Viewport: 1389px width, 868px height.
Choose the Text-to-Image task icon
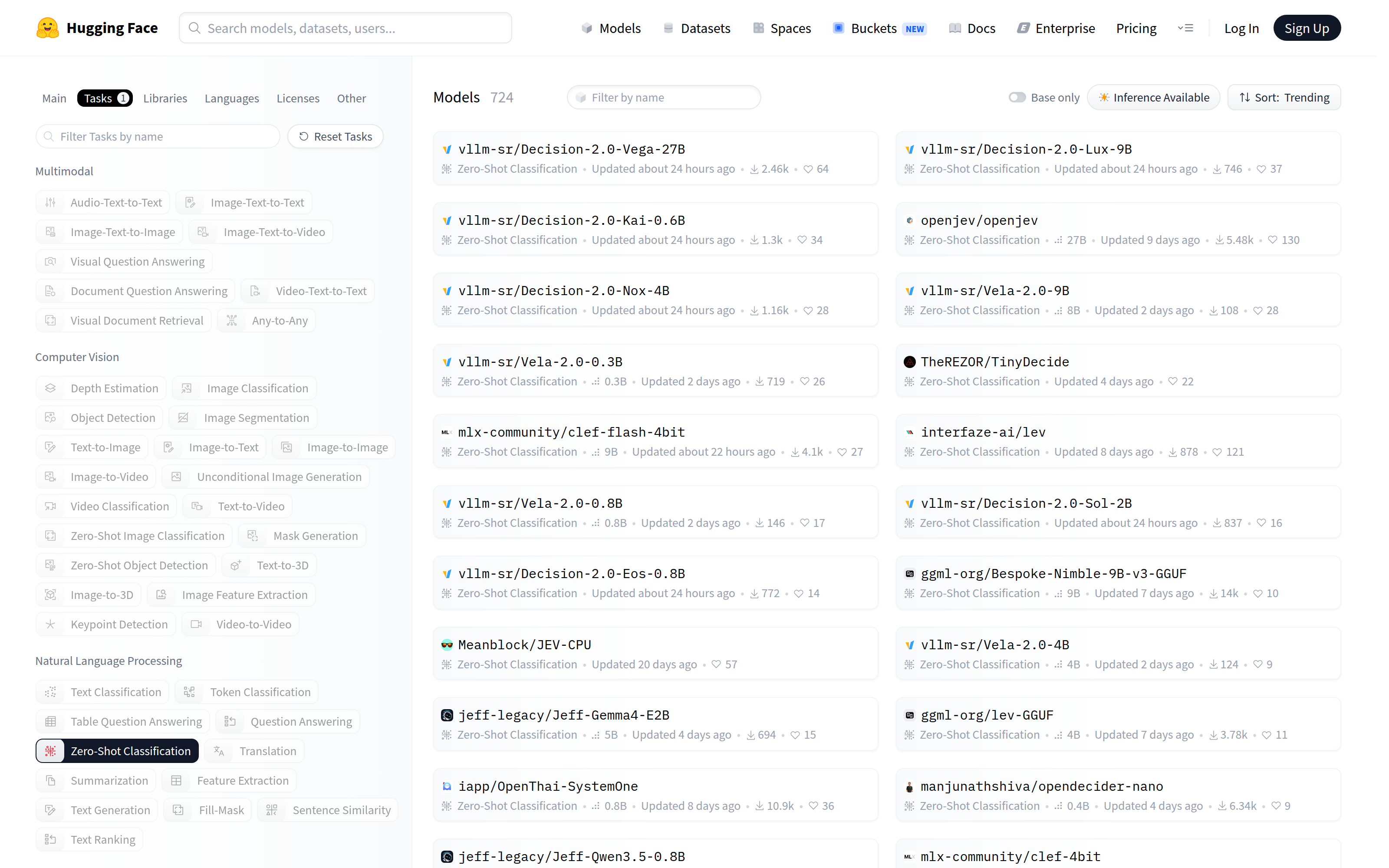(x=50, y=447)
